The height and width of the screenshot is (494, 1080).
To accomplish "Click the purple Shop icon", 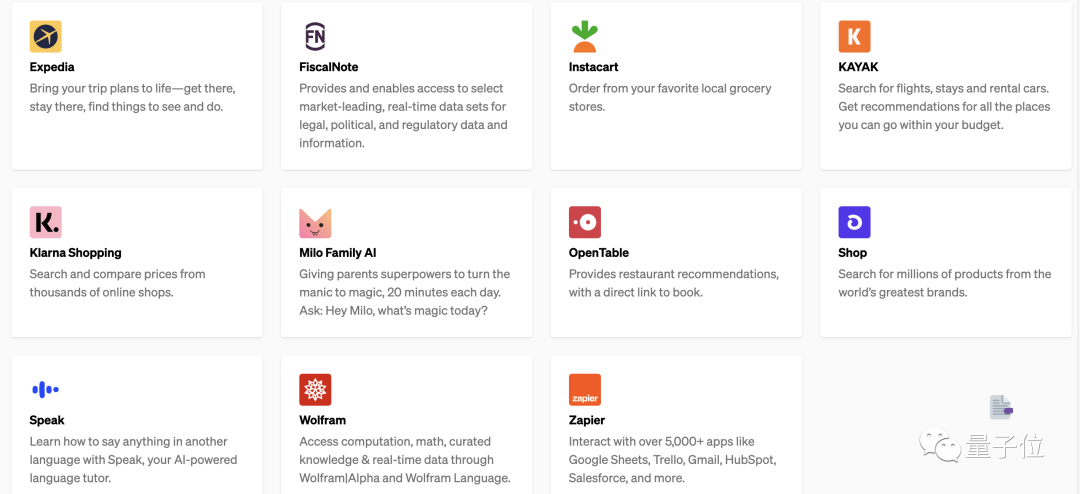I will pyautogui.click(x=854, y=222).
